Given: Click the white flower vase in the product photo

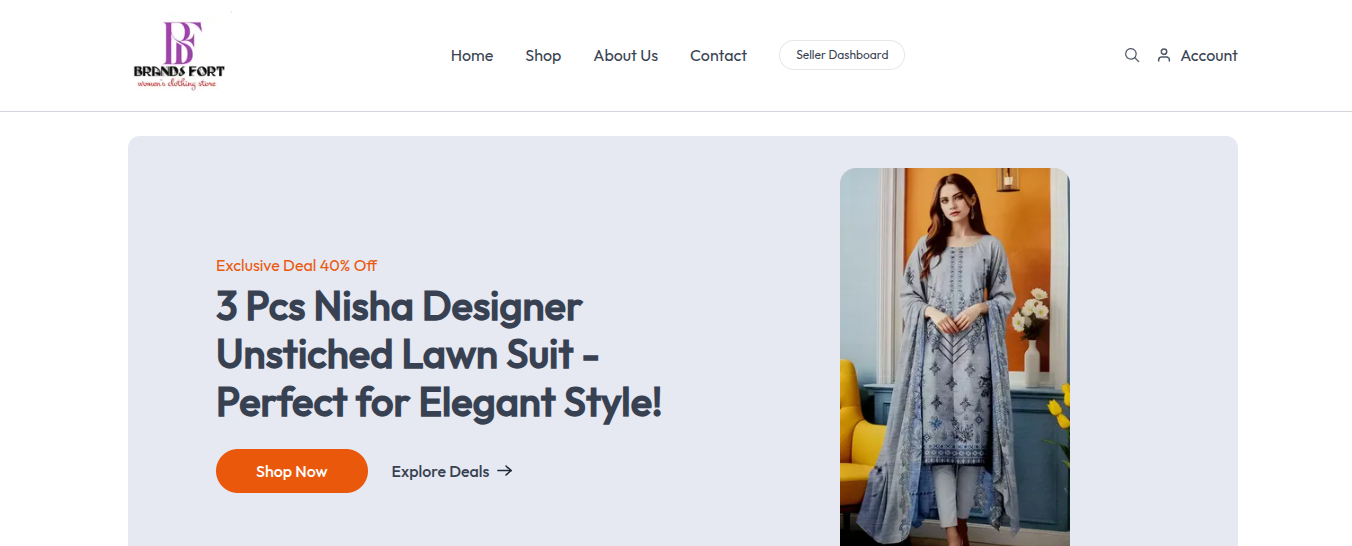Looking at the screenshot, I should click(1032, 360).
